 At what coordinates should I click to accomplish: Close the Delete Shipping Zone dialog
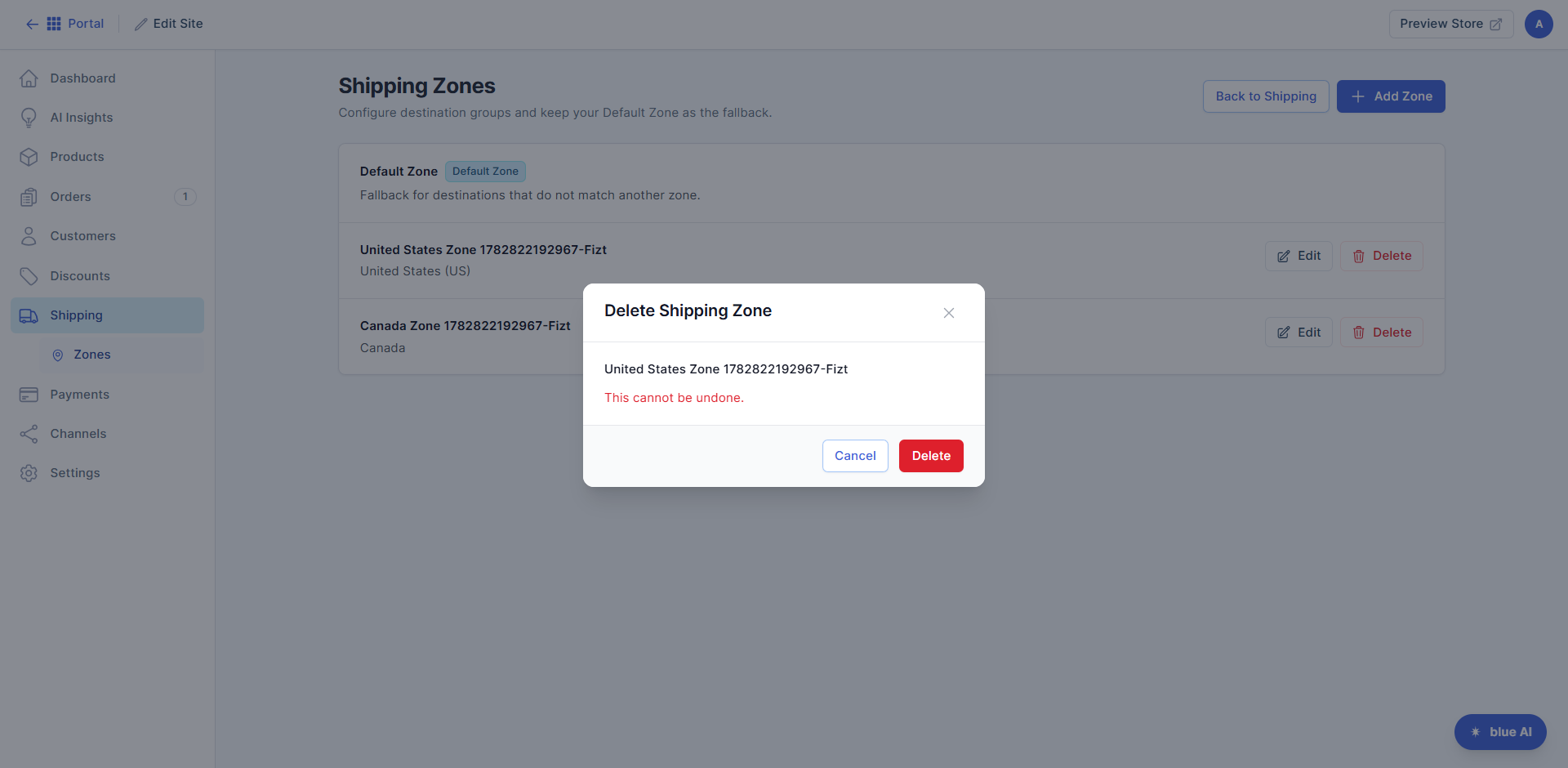[x=949, y=313]
